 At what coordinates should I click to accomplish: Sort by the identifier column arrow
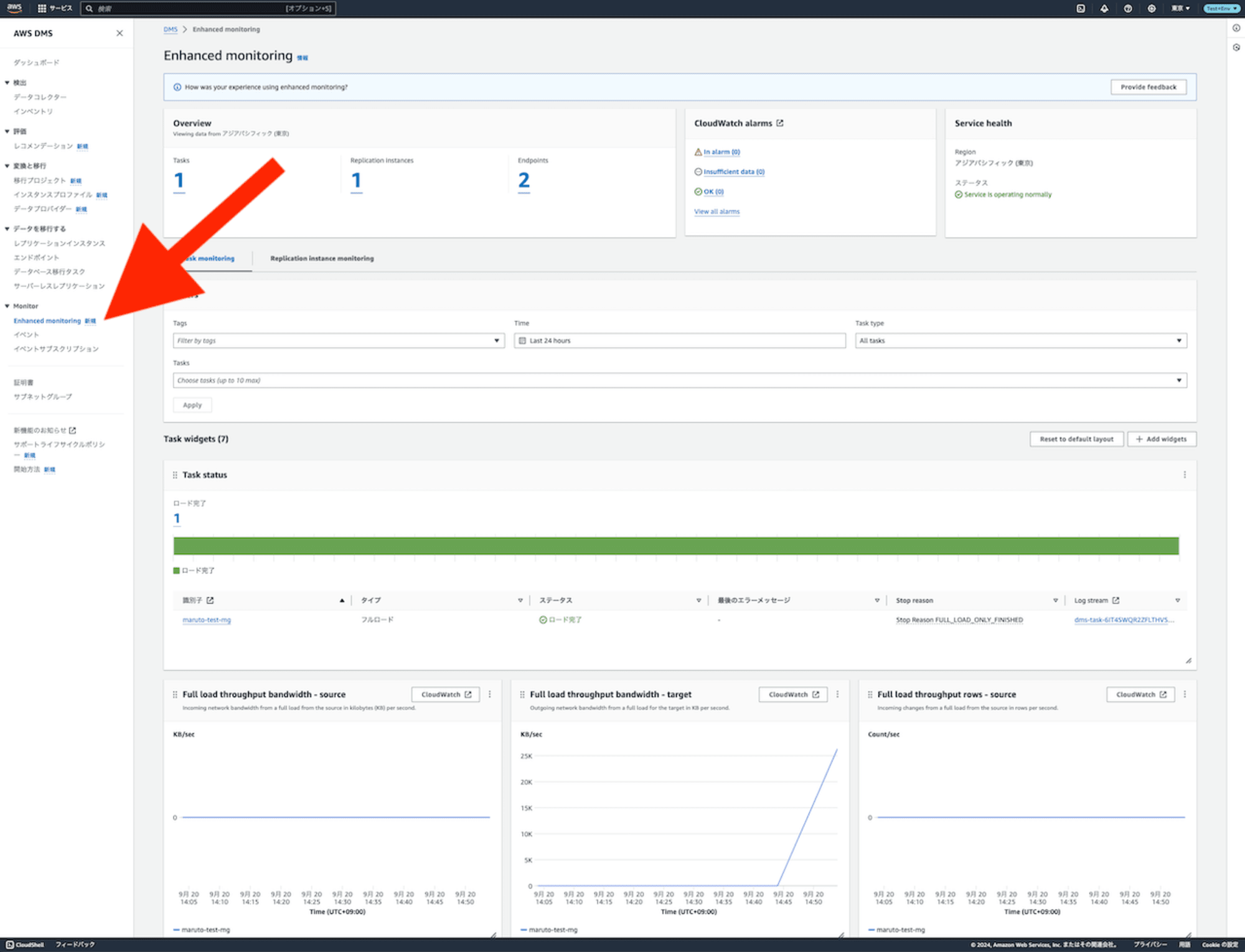(342, 600)
